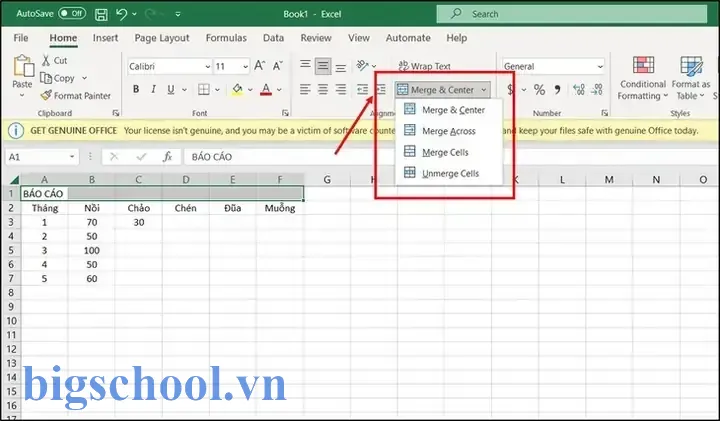Toggle the AutoSave switch
This screenshot has width=720, height=421.
click(x=72, y=13)
